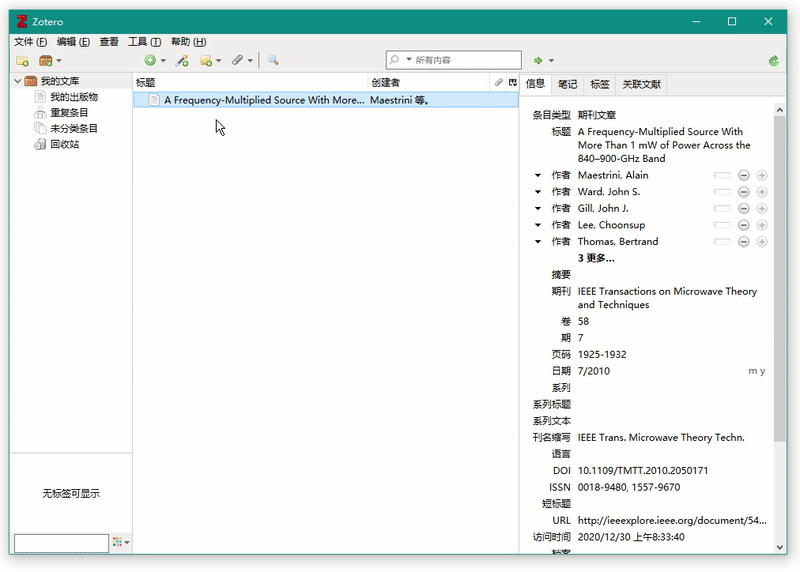Viewport: 800px width, 572px height.
Task: Switch to the 笔记 tab
Action: point(567,85)
